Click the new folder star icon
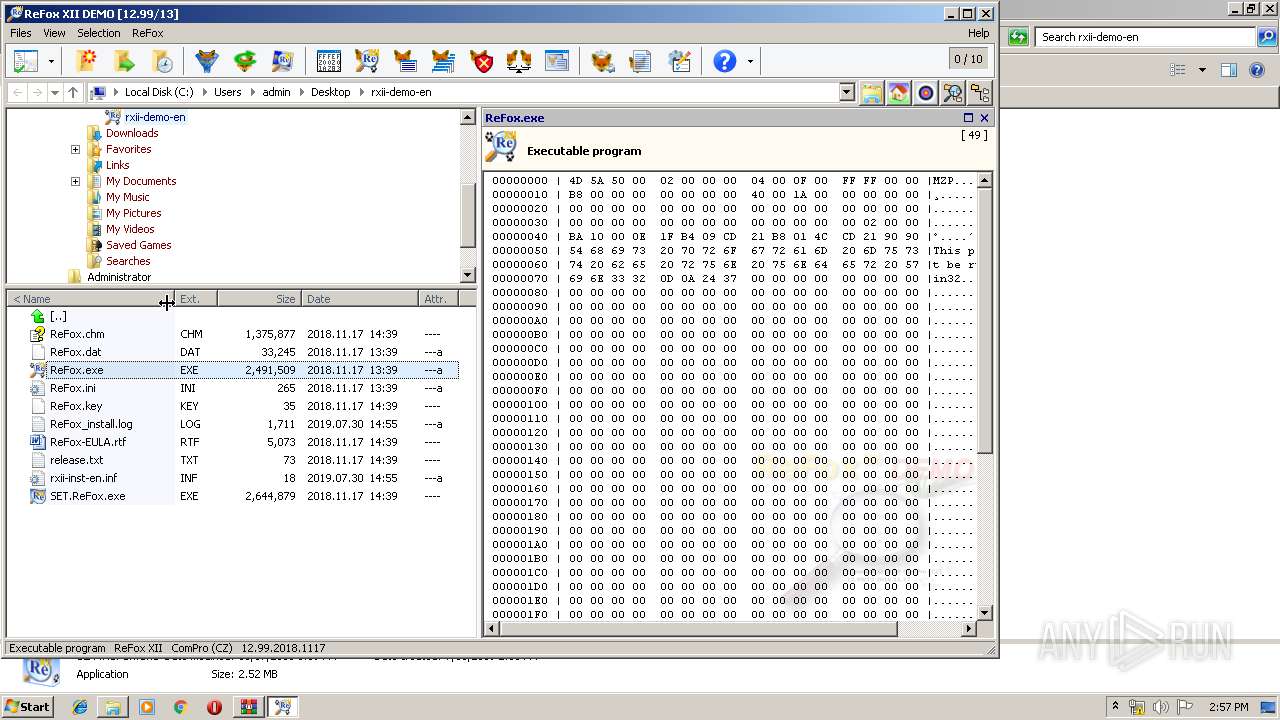Screen dimensions: 1280x720 coord(86,61)
